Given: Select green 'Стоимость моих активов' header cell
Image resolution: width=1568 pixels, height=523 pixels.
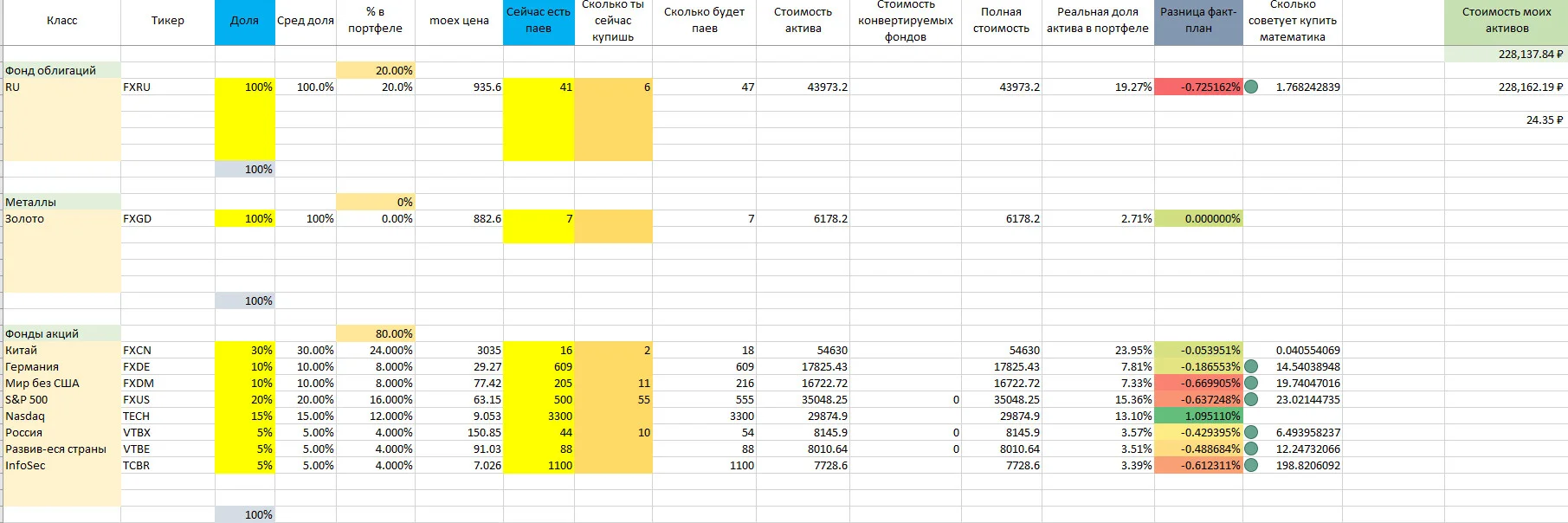Looking at the screenshot, I should coord(1507,23).
